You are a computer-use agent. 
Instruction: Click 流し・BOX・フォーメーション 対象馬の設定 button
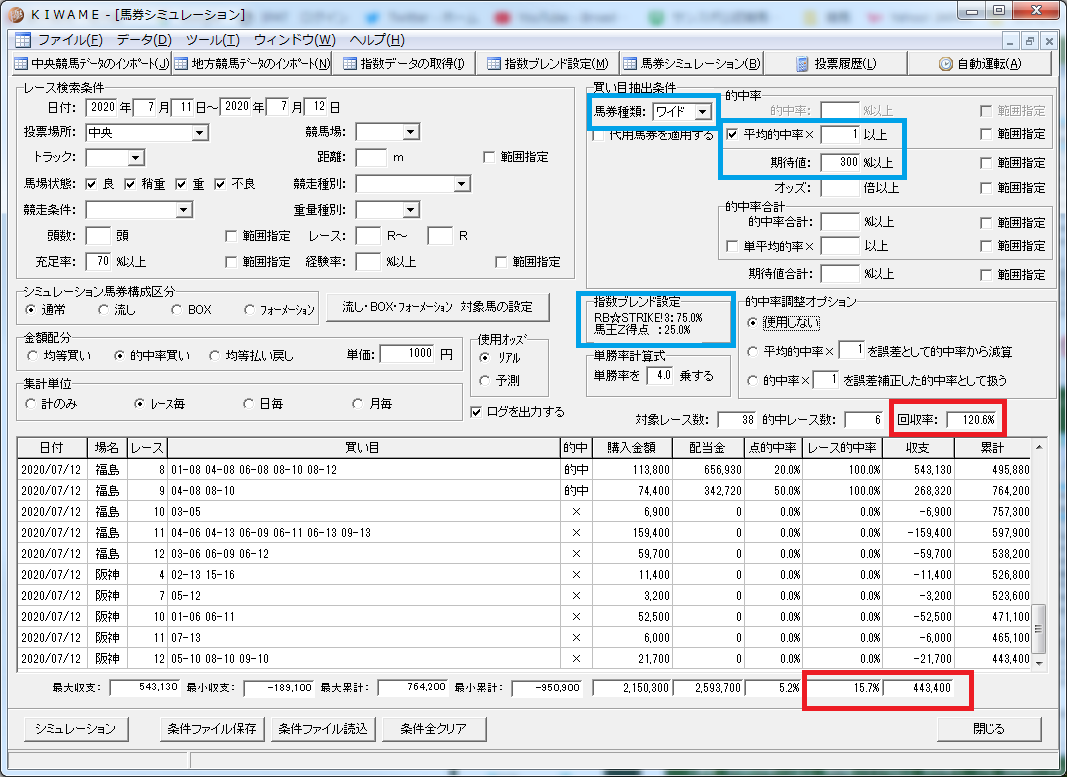438,307
